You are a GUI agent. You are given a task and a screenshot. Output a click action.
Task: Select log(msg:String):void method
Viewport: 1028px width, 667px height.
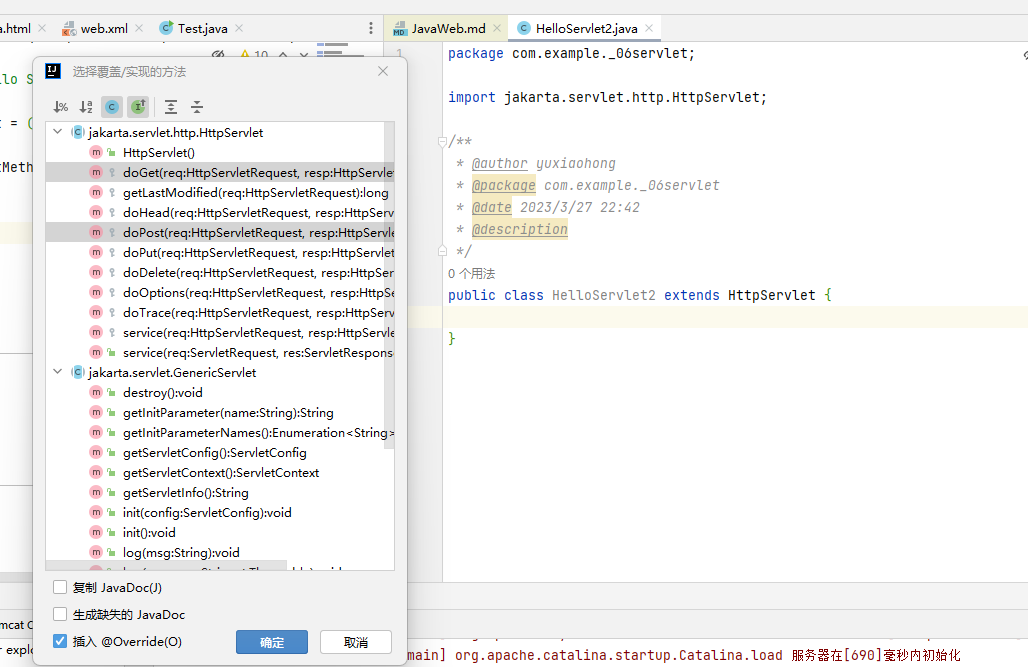tap(220, 553)
